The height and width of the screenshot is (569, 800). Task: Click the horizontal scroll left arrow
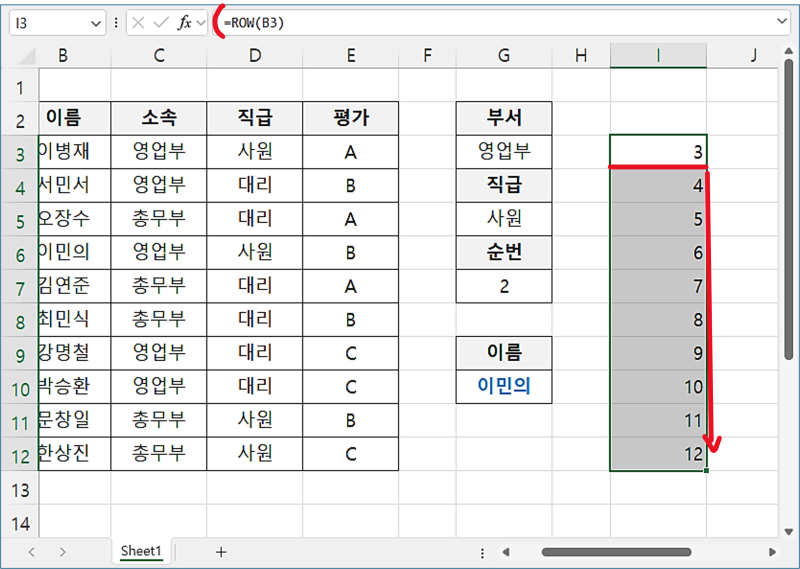tap(506, 551)
